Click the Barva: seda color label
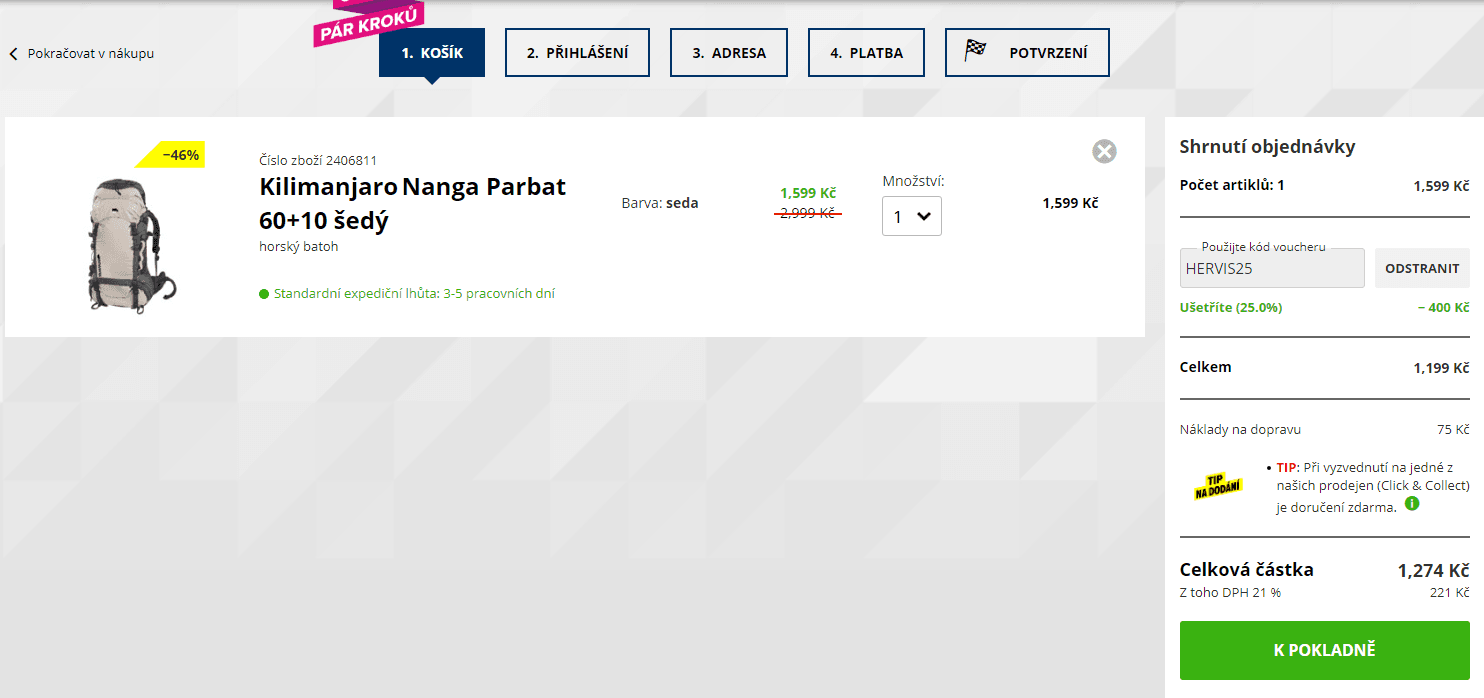The width and height of the screenshot is (1484, 698). [660, 203]
